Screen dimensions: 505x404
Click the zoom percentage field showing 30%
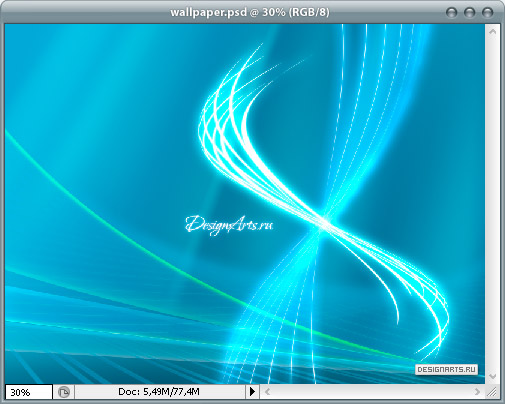pos(29,392)
